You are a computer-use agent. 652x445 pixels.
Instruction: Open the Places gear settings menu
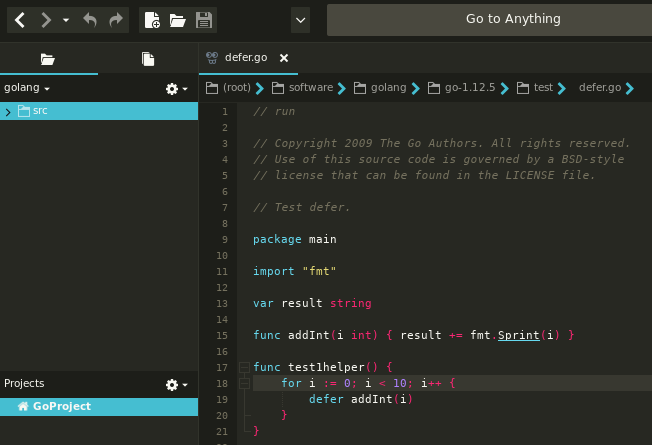[176, 89]
